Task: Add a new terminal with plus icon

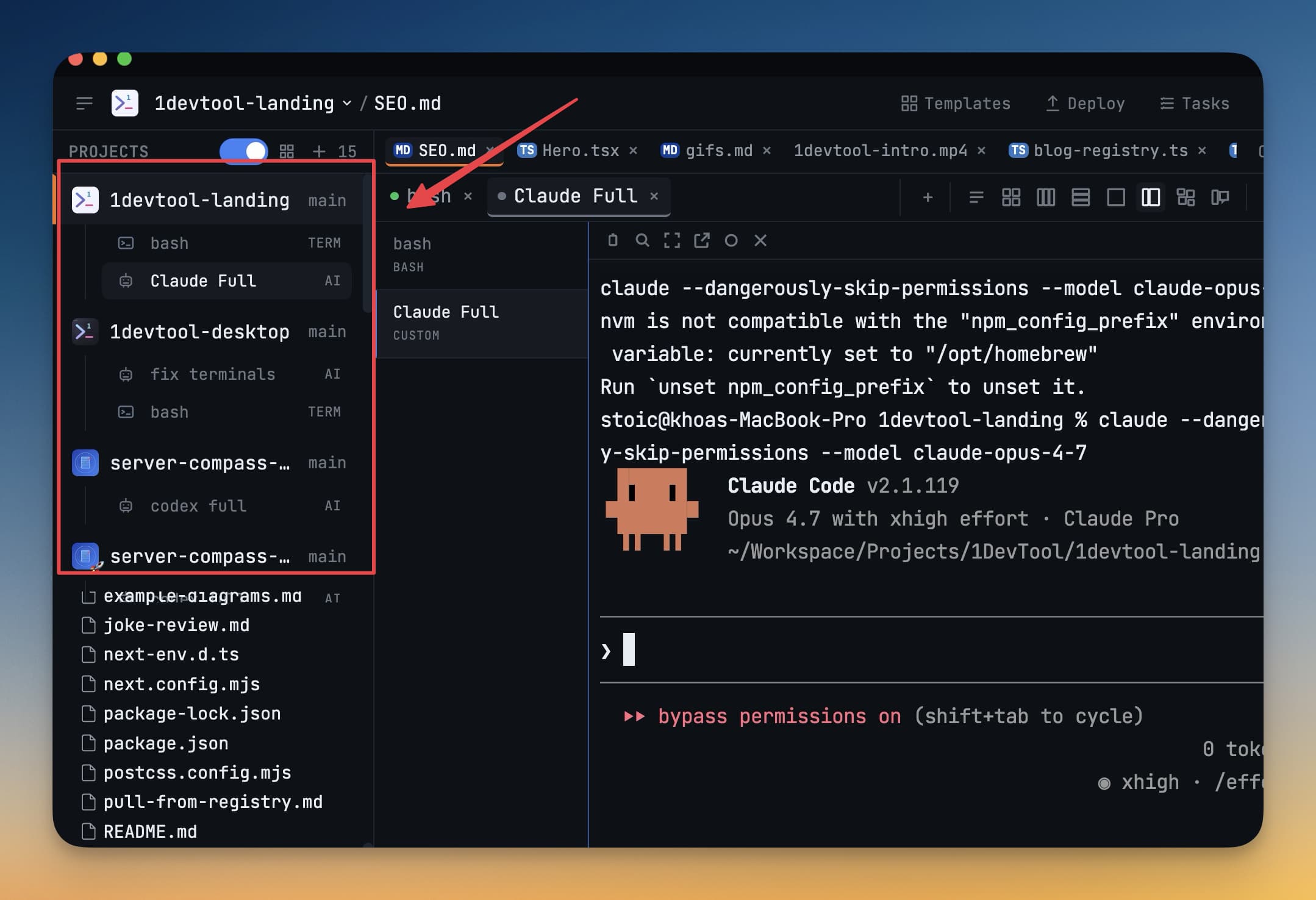Action: (x=928, y=198)
